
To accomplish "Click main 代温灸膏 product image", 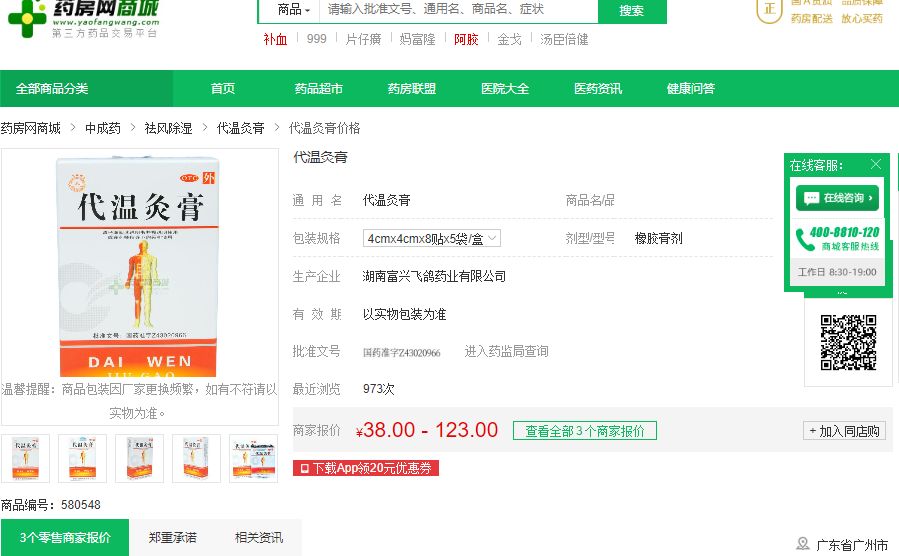I will pos(139,267).
